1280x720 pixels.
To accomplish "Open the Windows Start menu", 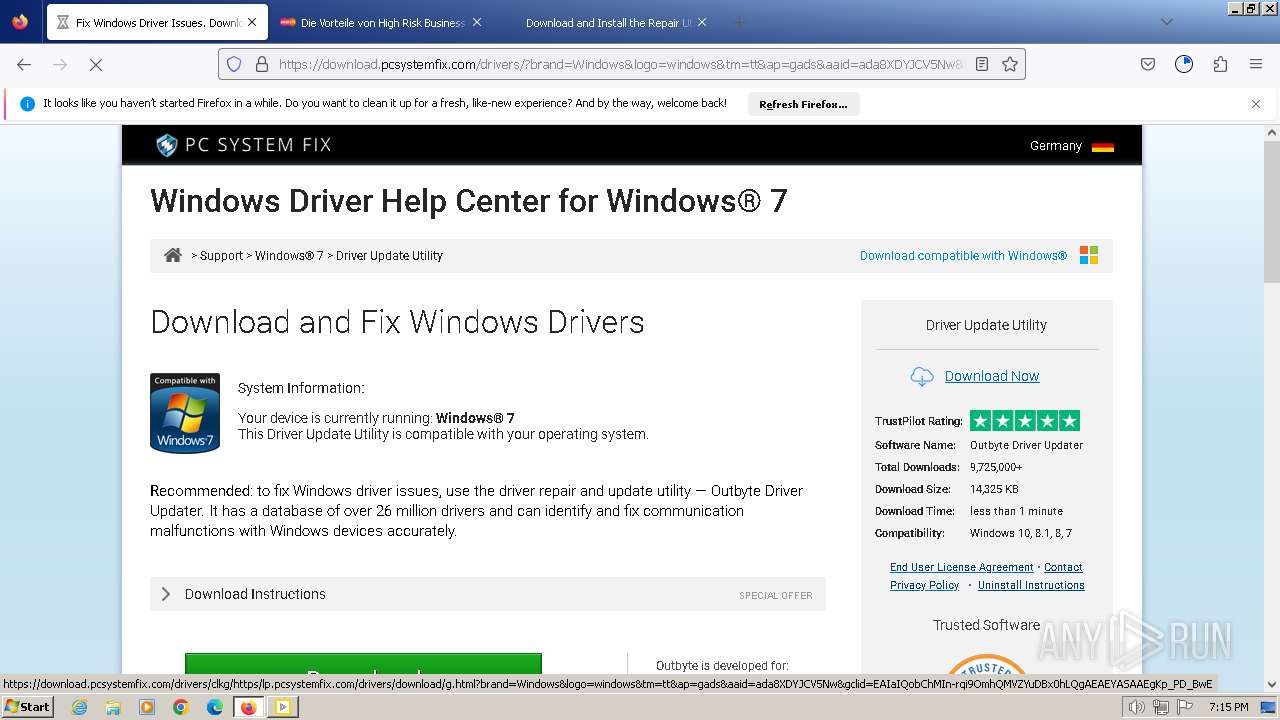I will (27, 706).
